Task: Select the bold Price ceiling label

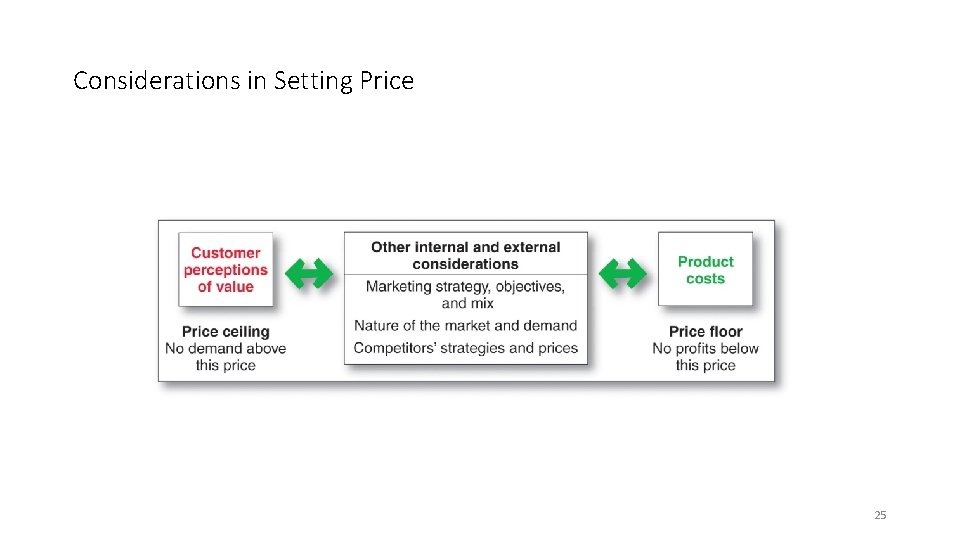Action: [x=226, y=331]
